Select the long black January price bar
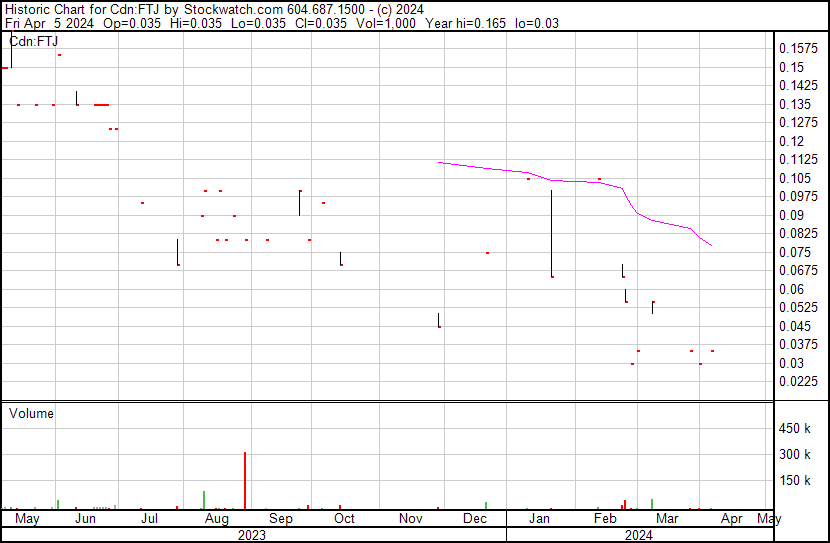This screenshot has height=543, width=830. tap(551, 232)
